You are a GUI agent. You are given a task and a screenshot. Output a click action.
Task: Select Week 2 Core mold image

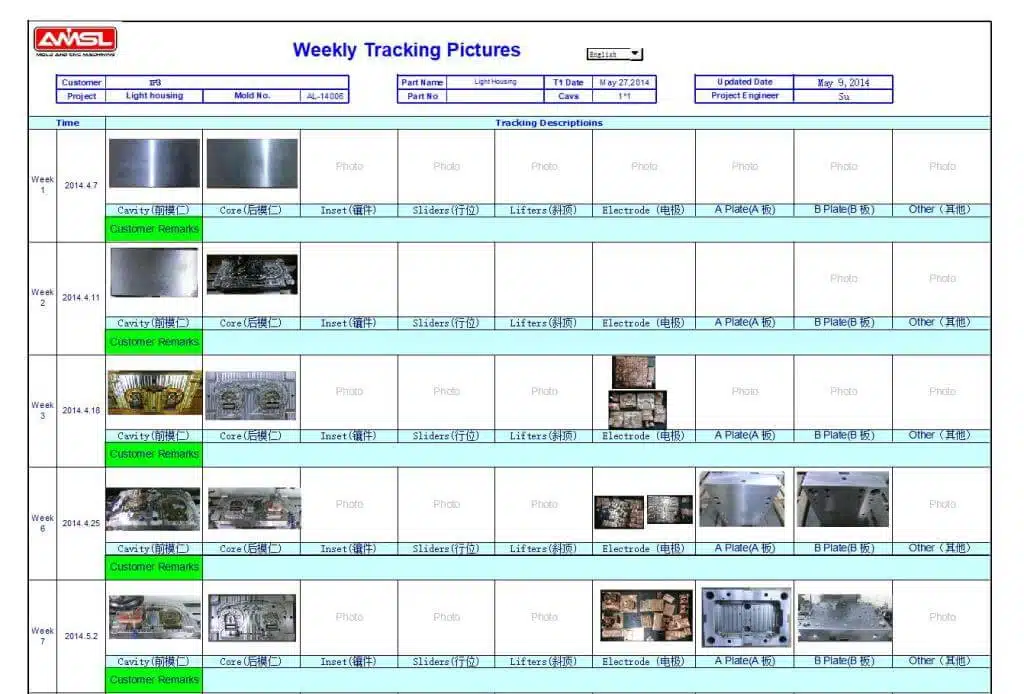[x=252, y=275]
